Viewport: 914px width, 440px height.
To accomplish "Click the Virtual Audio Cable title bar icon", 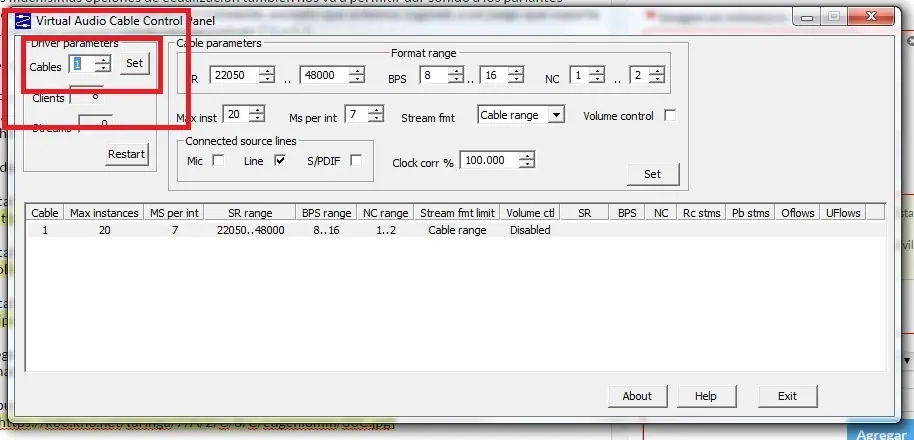I will point(23,22).
